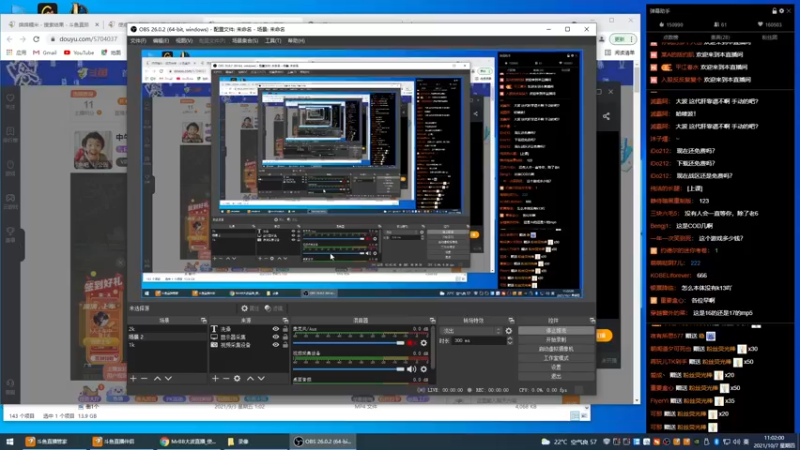This screenshot has width=800, height=450.
Task: Toggle lock on the video capture device source
Action: [285, 345]
